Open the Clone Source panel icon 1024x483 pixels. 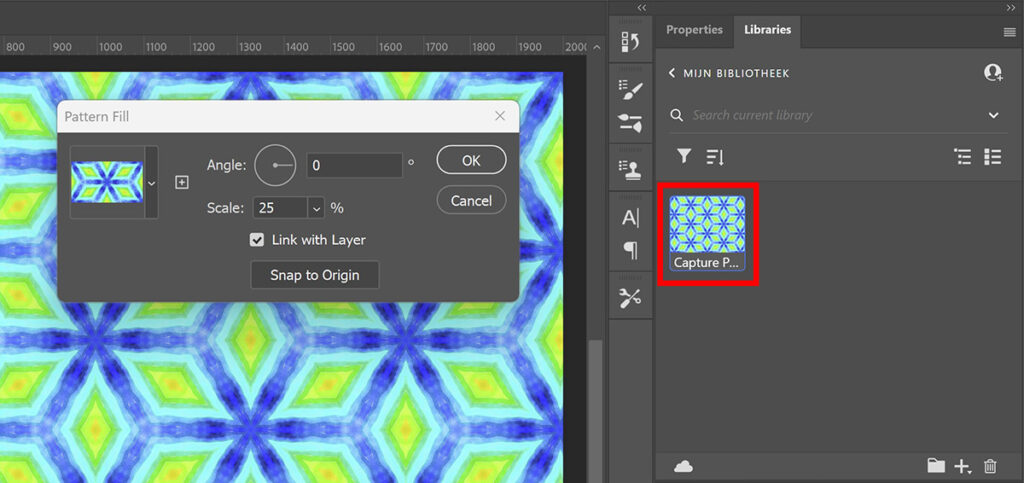pos(630,170)
